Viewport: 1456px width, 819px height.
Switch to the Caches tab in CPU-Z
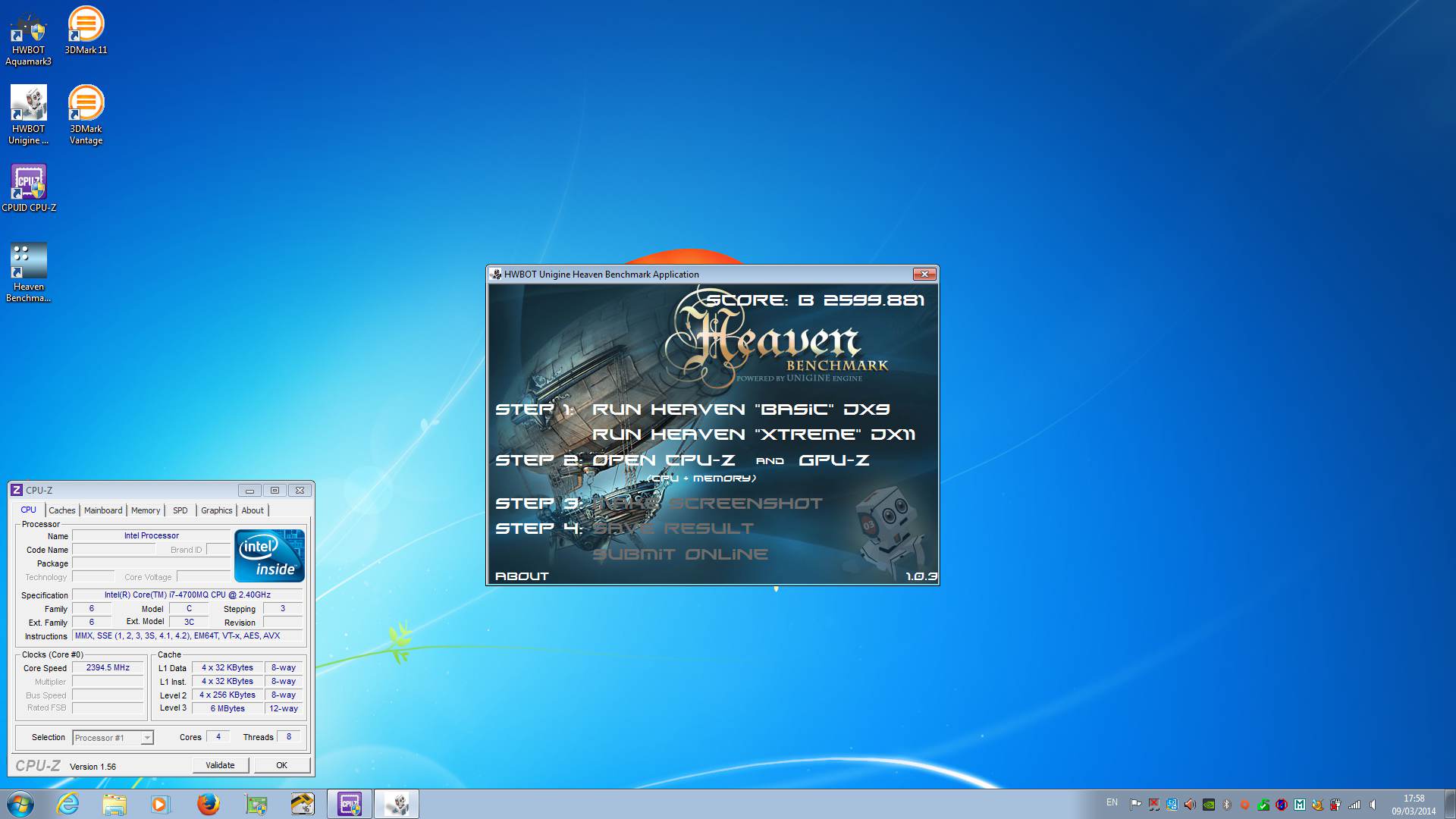pos(62,511)
